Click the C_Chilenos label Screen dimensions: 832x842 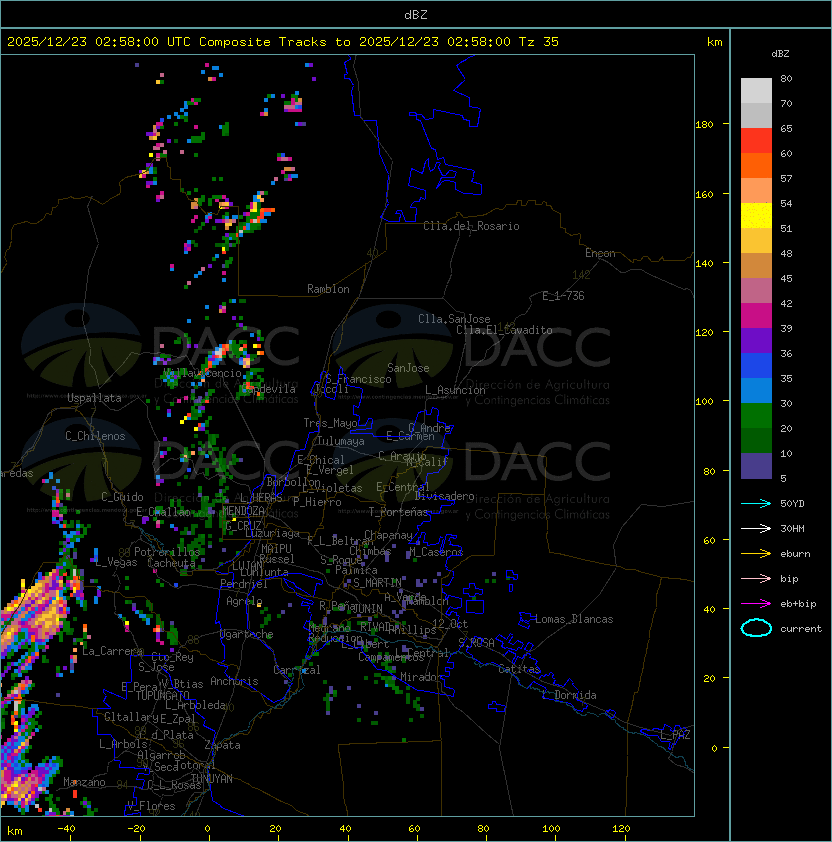tap(95, 436)
